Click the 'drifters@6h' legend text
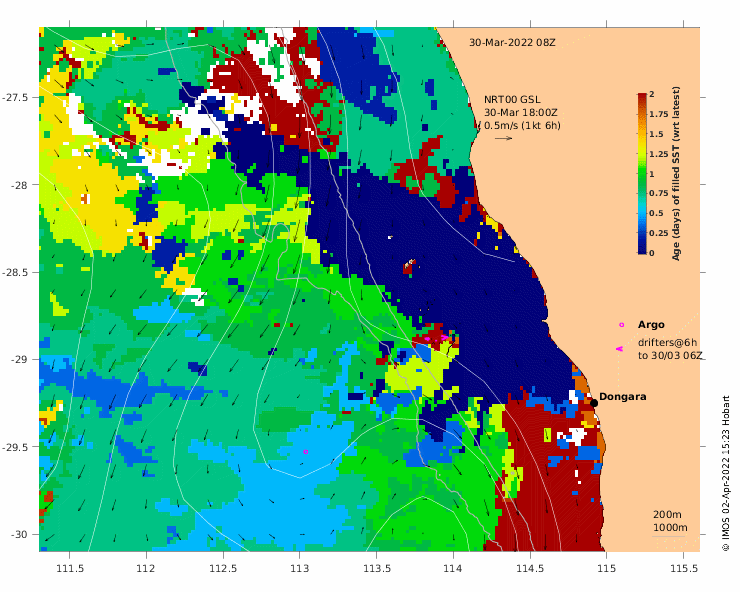The height and width of the screenshot is (592, 740). pyautogui.click(x=667, y=343)
